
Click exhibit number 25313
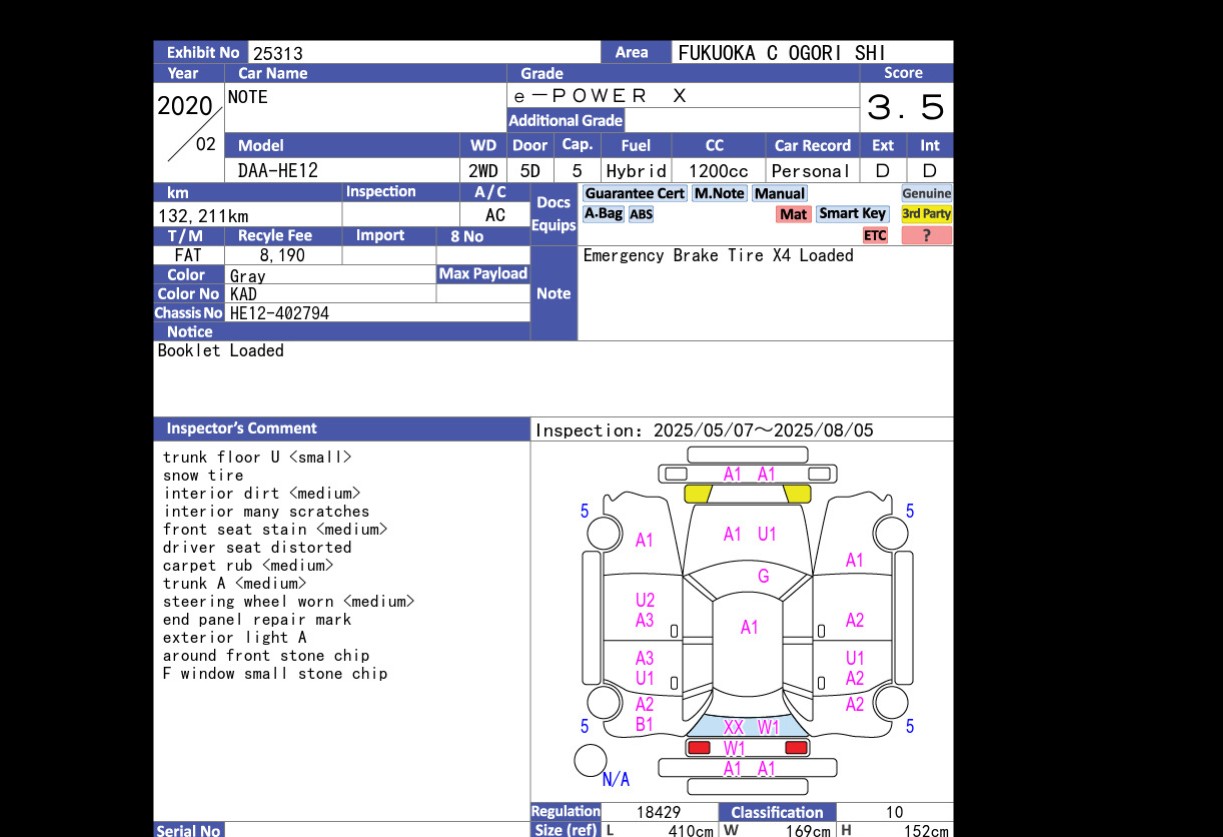[277, 54]
